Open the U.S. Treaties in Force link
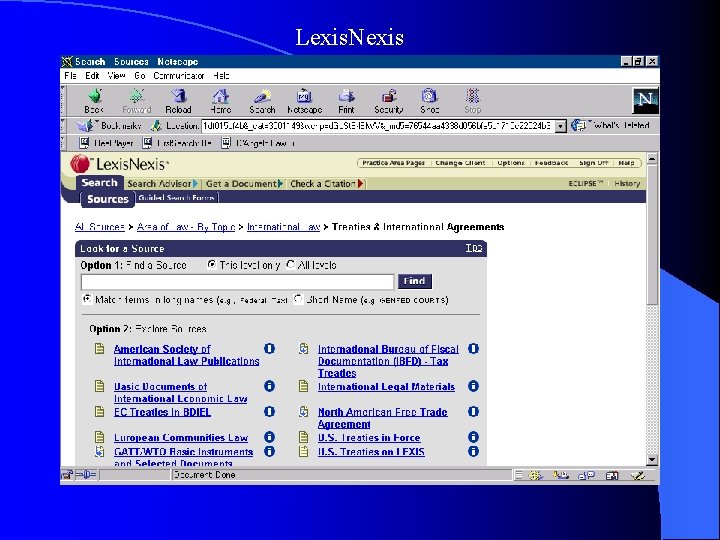The width and height of the screenshot is (720, 540). tap(369, 438)
